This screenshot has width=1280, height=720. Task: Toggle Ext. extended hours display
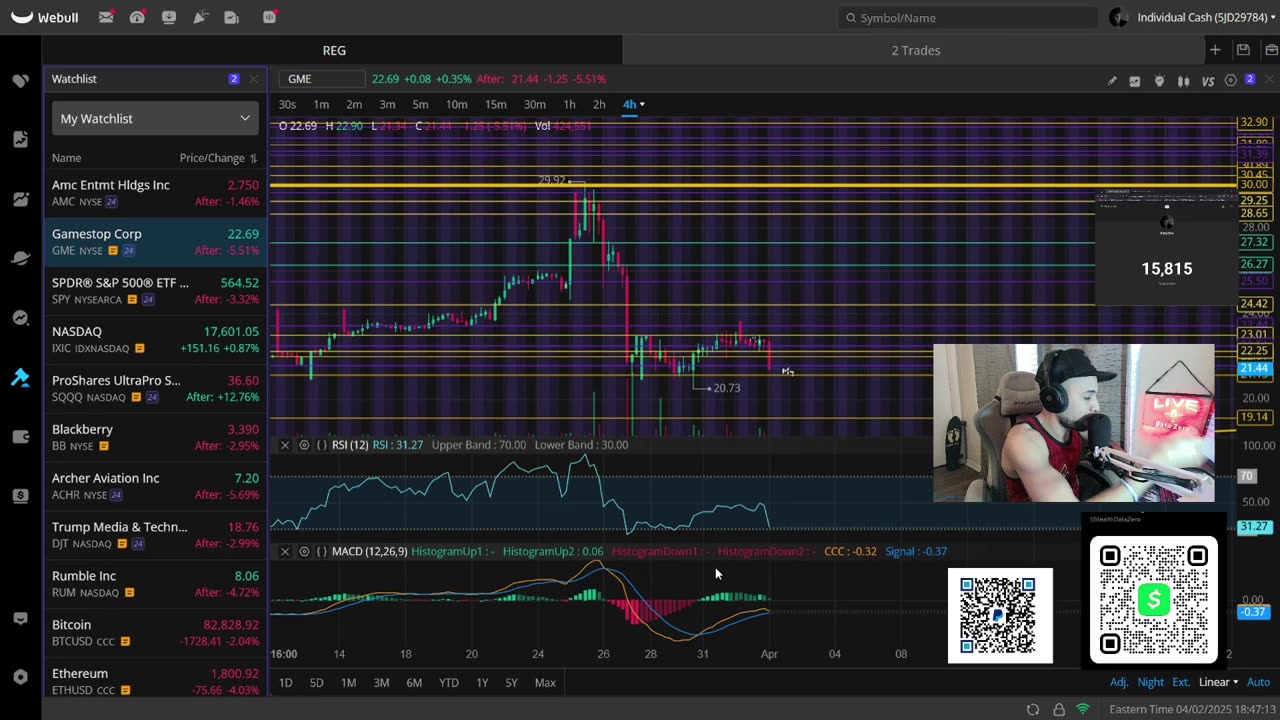[x=1181, y=682]
